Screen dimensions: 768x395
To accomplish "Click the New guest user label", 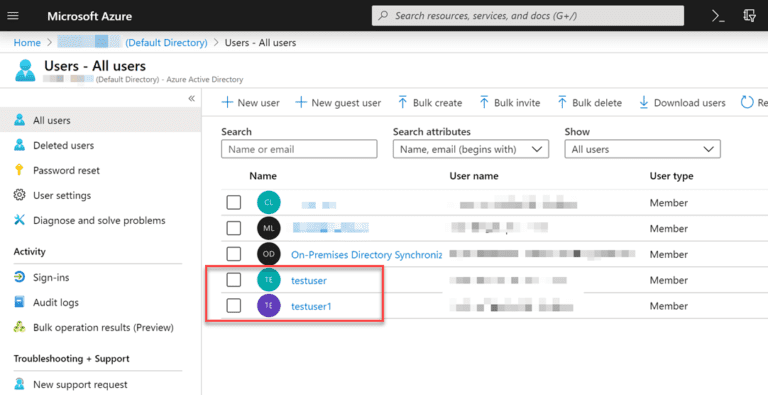I will 346,102.
